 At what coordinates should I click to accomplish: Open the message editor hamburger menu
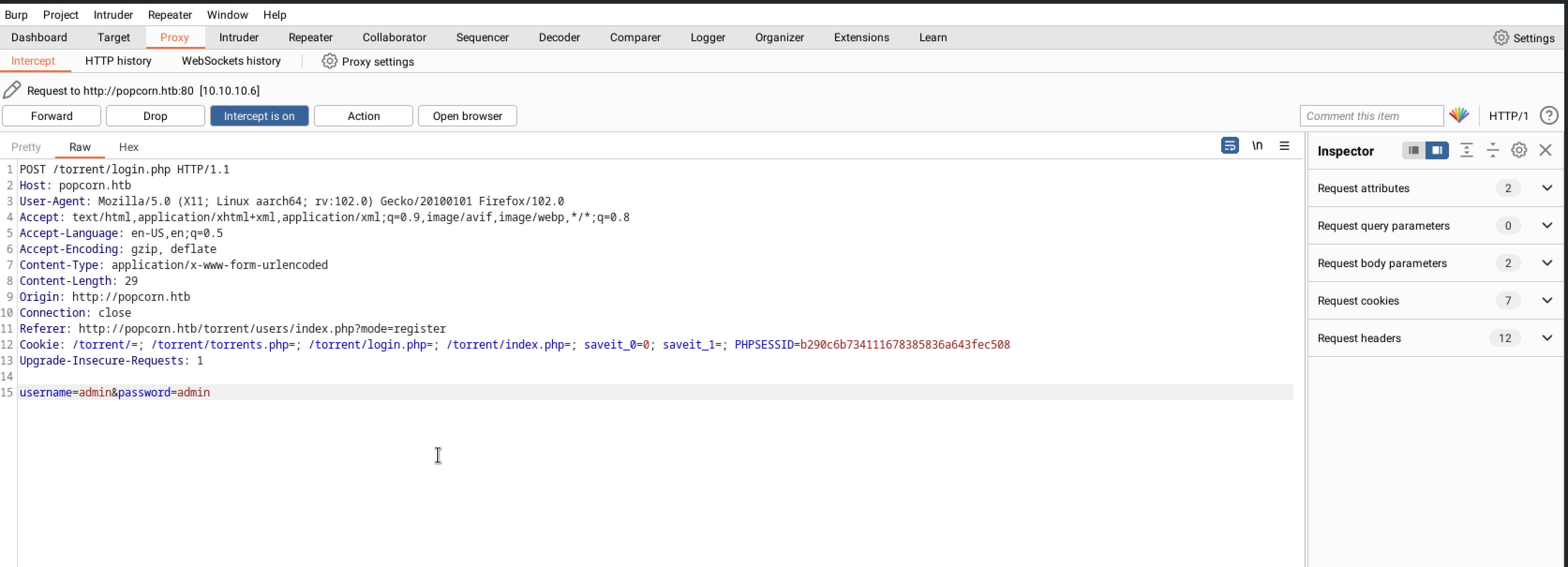pos(1284,146)
